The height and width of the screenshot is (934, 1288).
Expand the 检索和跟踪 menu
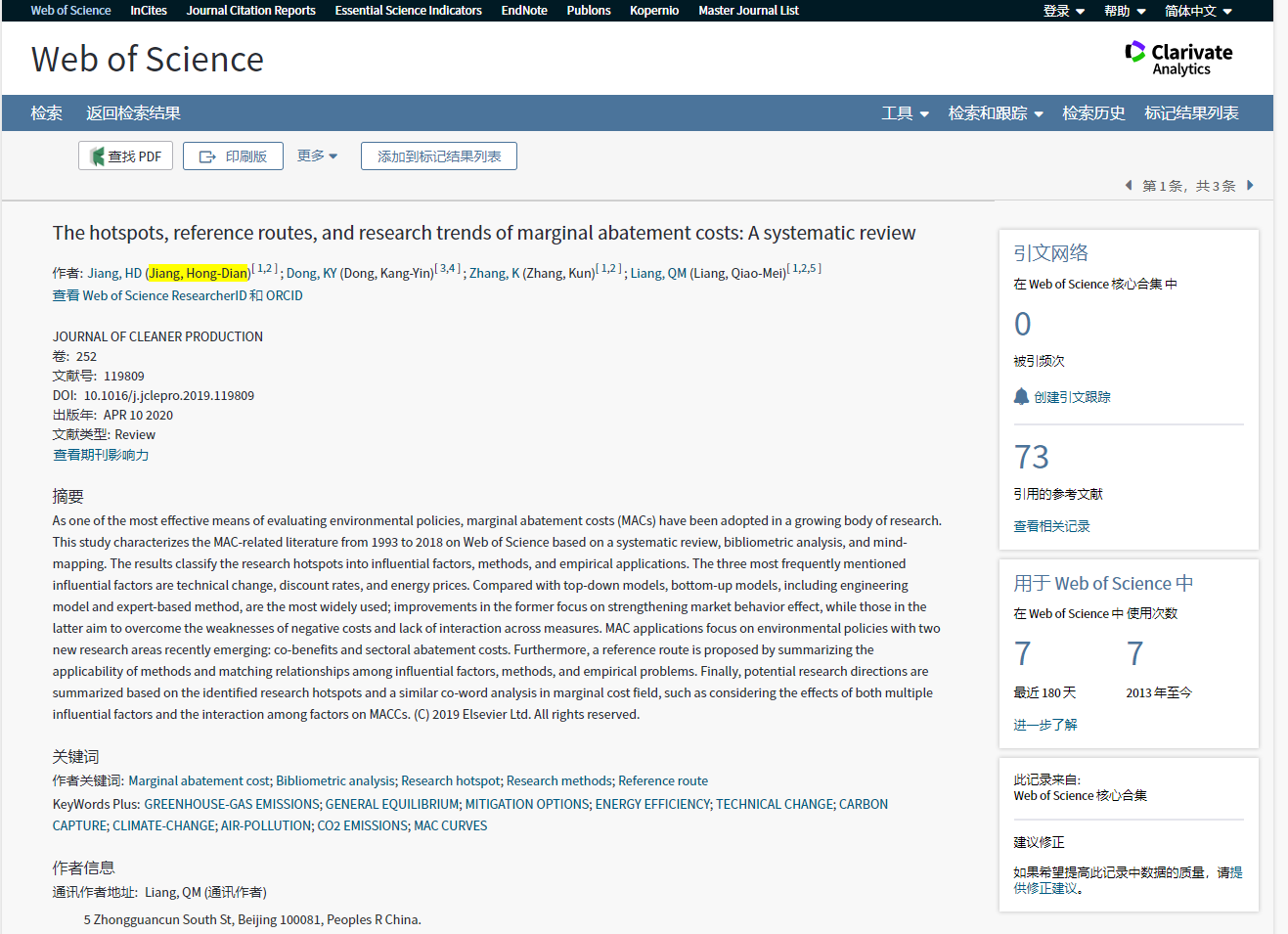[996, 113]
